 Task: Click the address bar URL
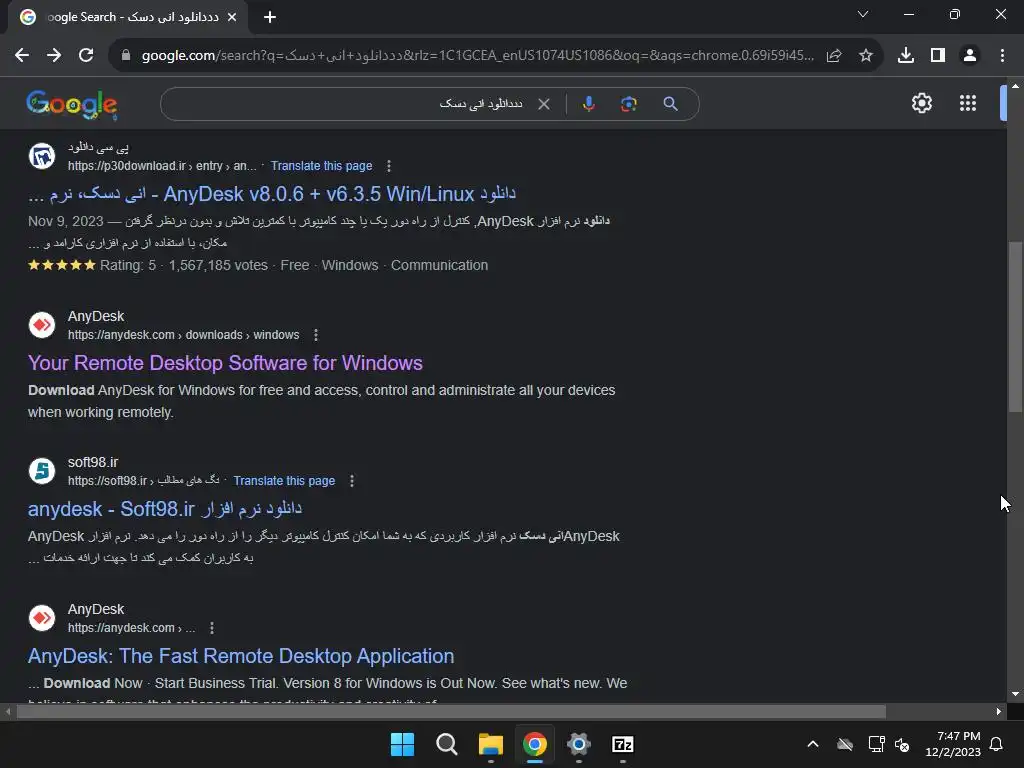(x=478, y=56)
